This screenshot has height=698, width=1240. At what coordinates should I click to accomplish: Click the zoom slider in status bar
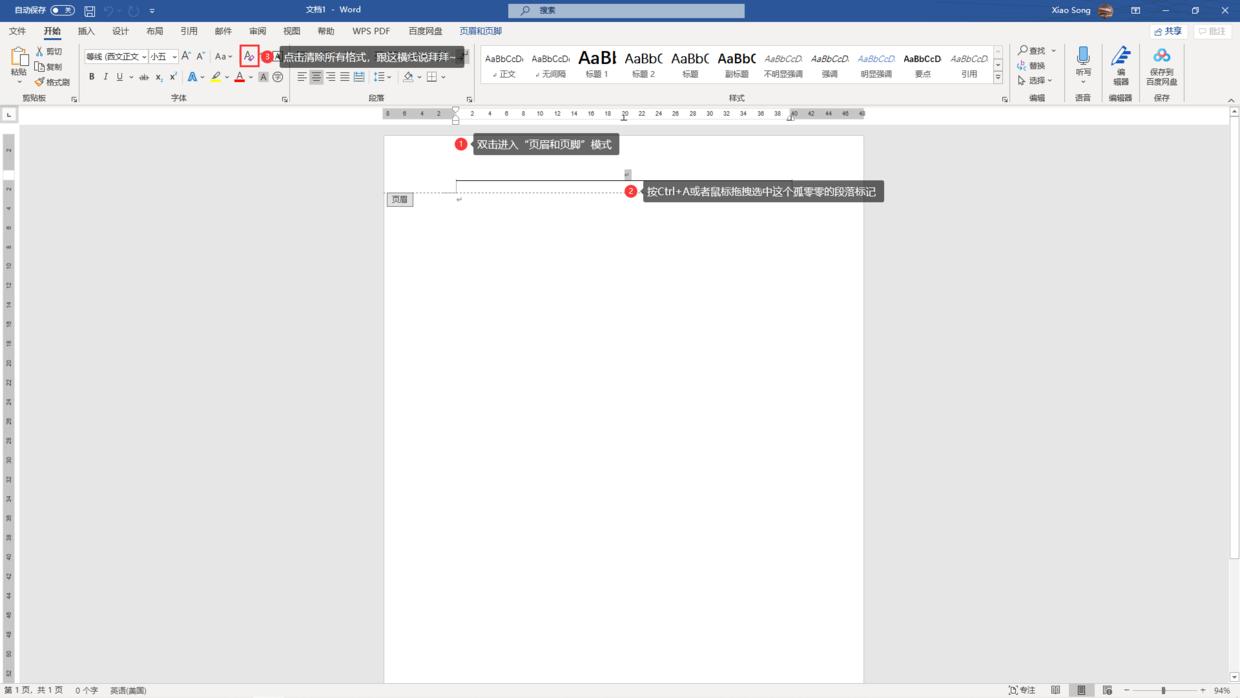coord(1163,690)
